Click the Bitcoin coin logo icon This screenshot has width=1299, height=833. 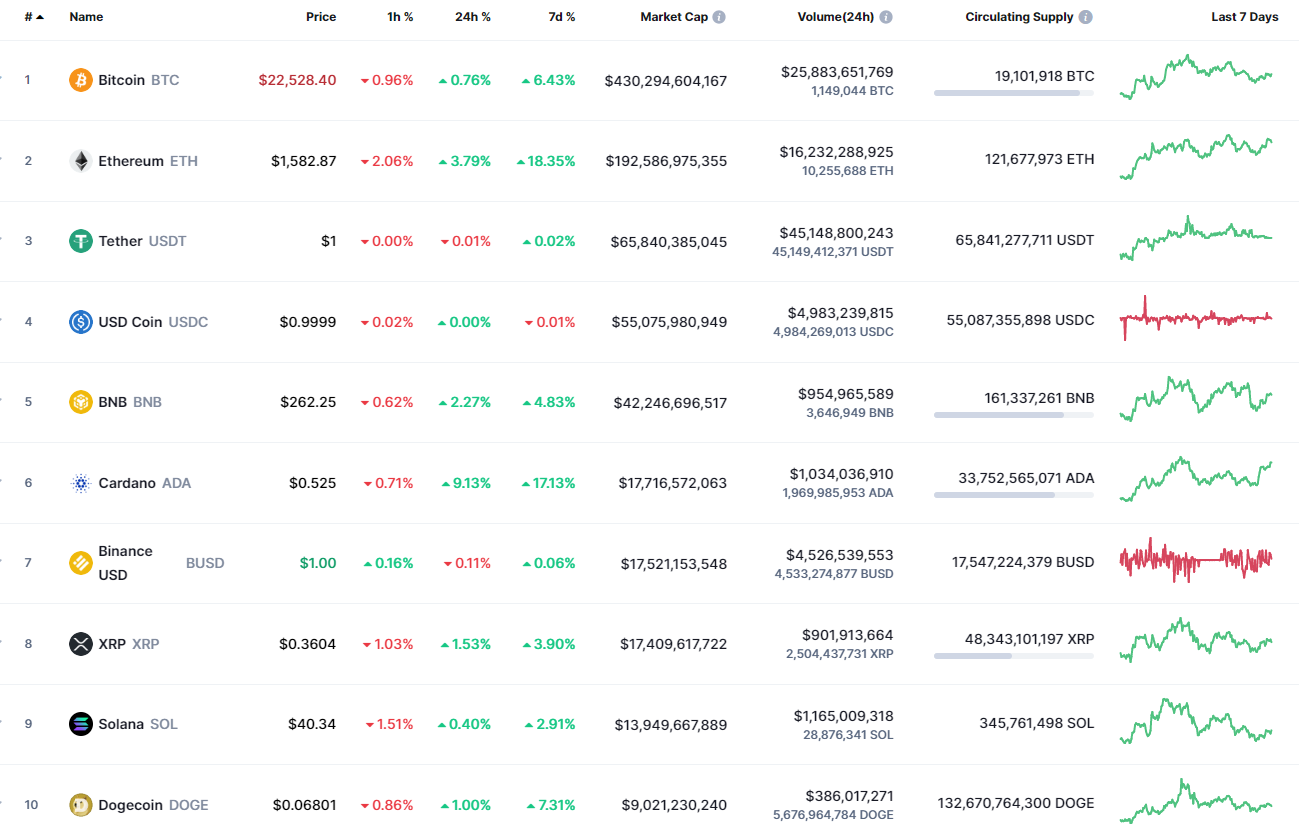pos(81,80)
